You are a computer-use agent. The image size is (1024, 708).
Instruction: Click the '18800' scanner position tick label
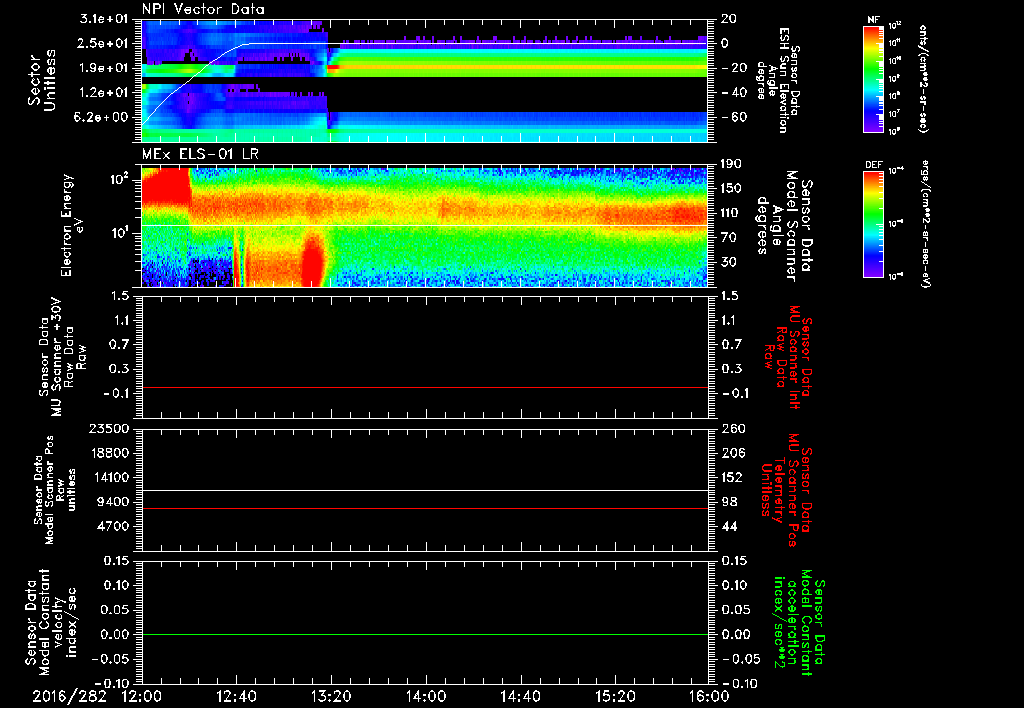click(x=111, y=453)
